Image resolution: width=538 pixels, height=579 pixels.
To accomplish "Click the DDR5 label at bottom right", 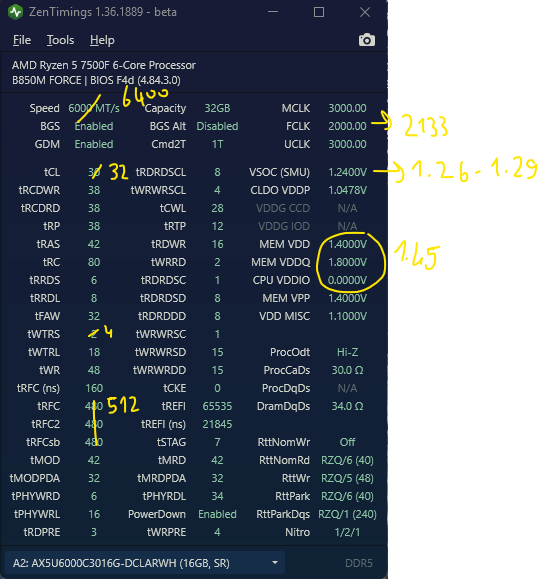I will point(359,563).
